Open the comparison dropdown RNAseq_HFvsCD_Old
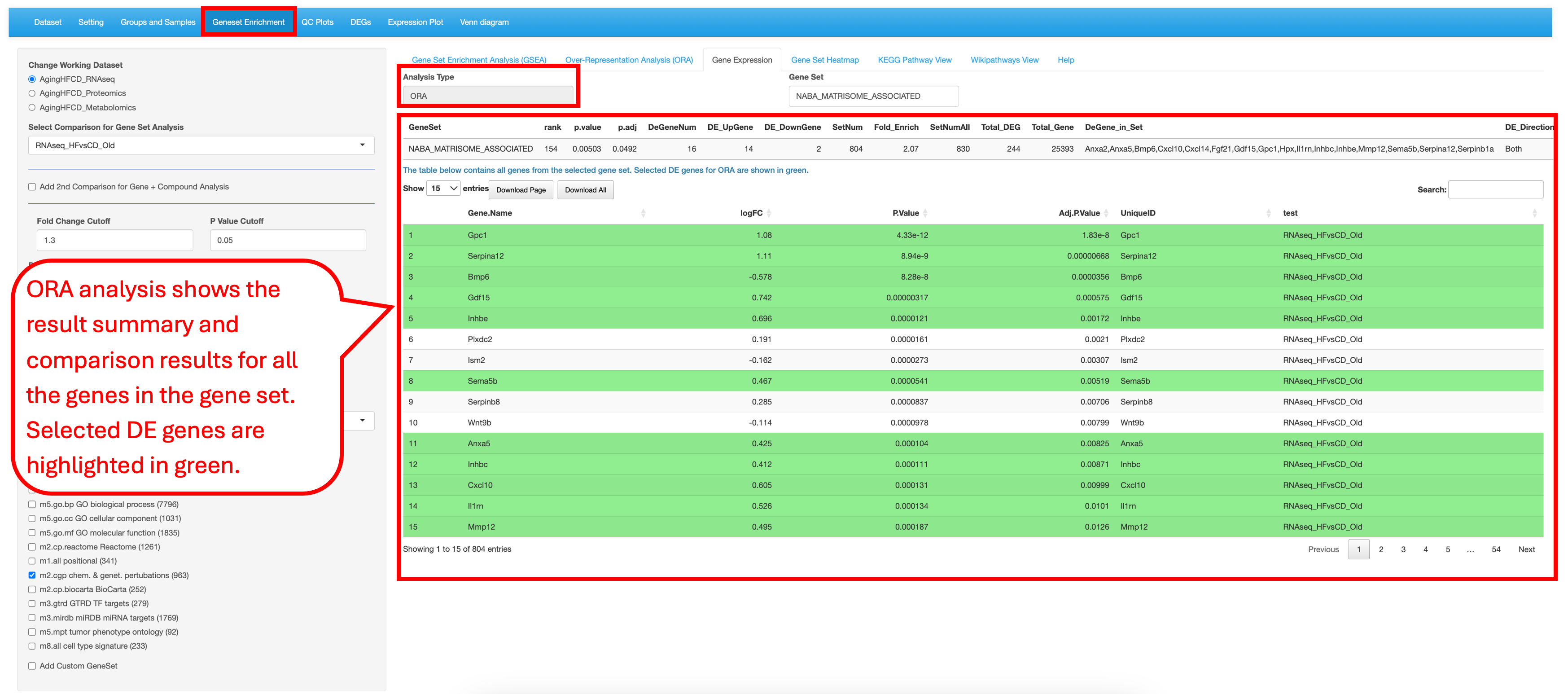 [x=201, y=145]
